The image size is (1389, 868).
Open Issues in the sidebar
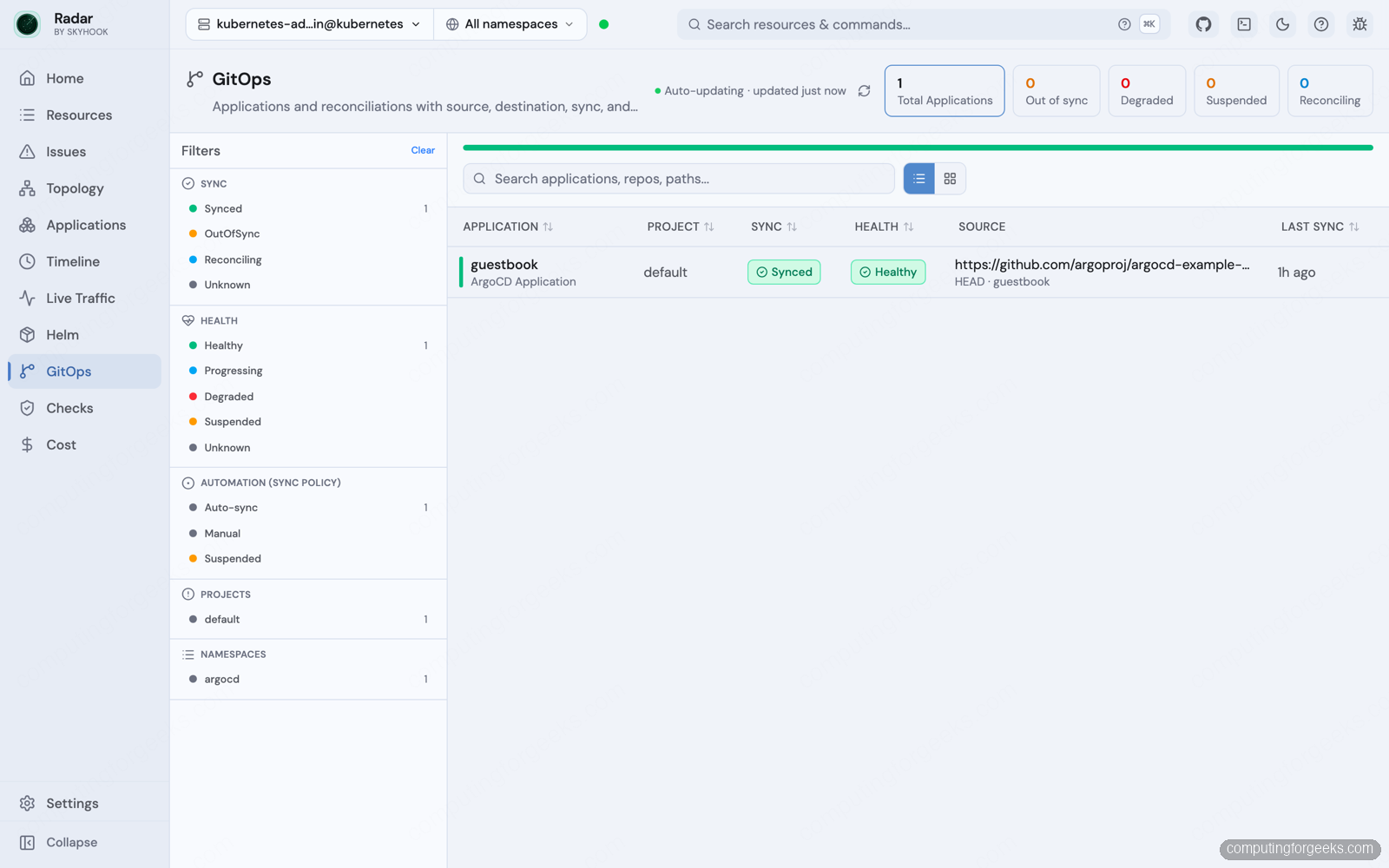point(84,152)
